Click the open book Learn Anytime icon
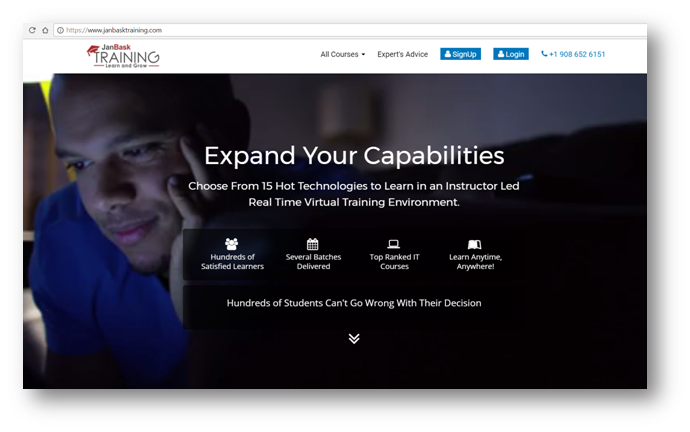The width and height of the screenshot is (690, 432). point(474,244)
